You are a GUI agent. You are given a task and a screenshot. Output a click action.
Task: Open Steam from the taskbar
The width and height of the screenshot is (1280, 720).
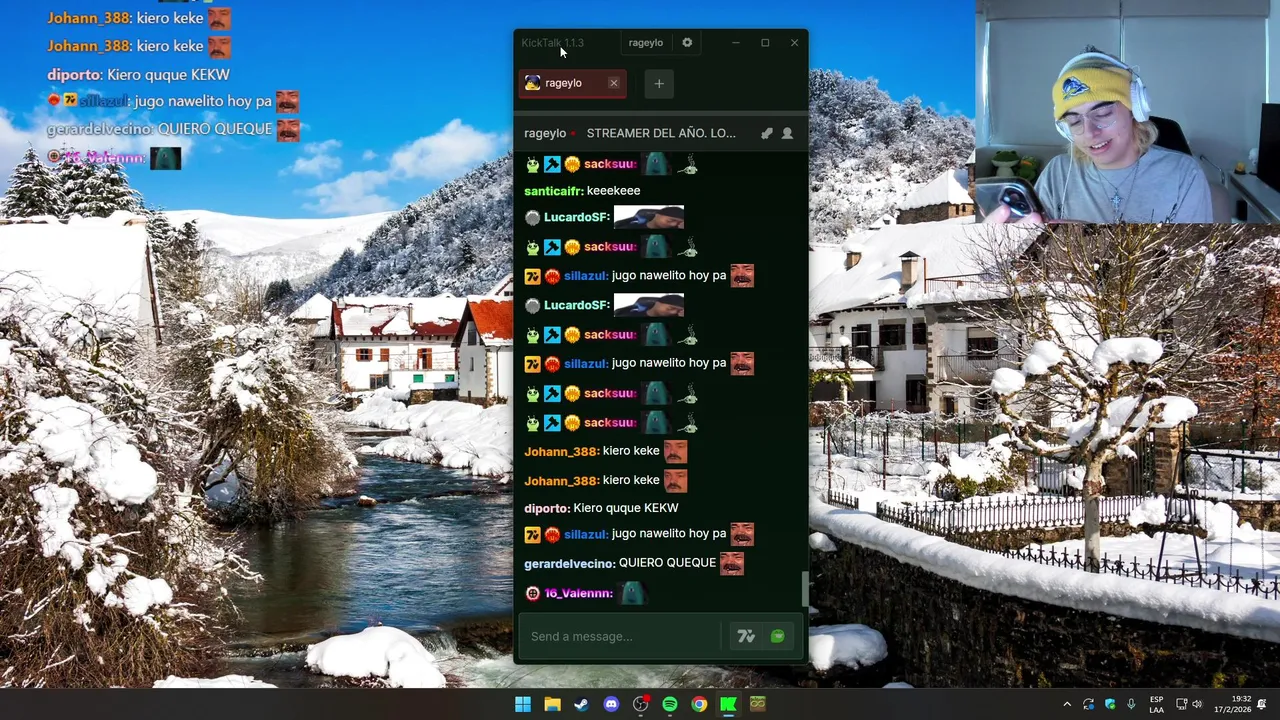[x=581, y=705]
